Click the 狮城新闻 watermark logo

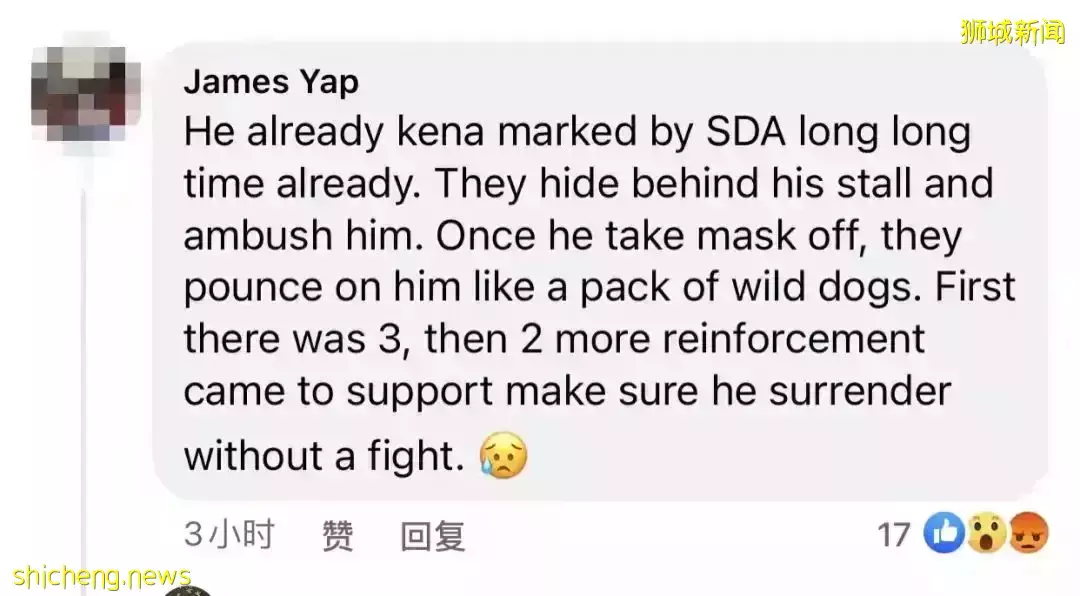(x=1010, y=30)
